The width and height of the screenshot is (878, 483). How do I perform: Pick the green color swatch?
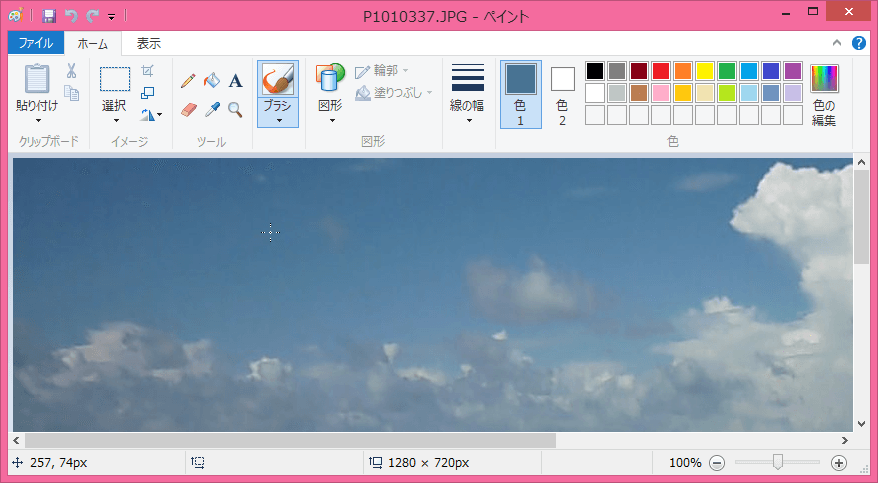[727, 71]
